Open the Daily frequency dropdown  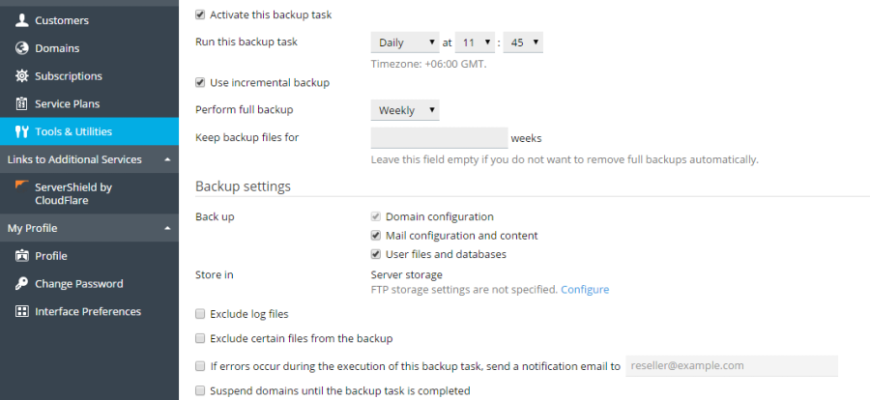click(404, 42)
